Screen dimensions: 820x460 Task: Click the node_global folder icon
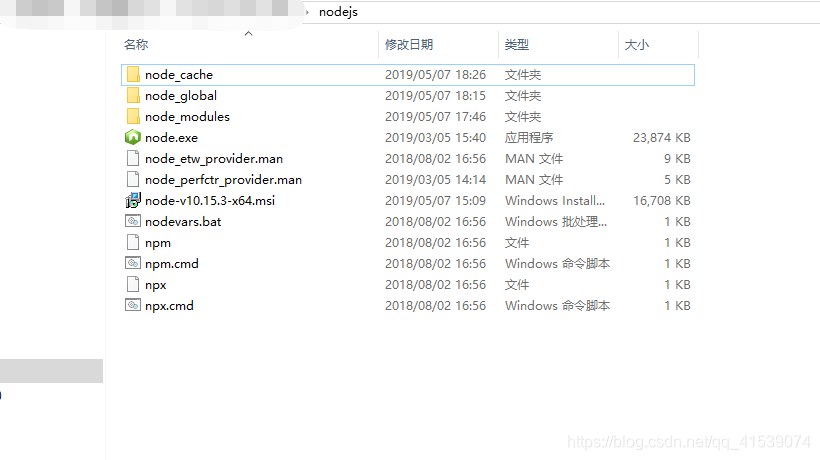tap(133, 96)
